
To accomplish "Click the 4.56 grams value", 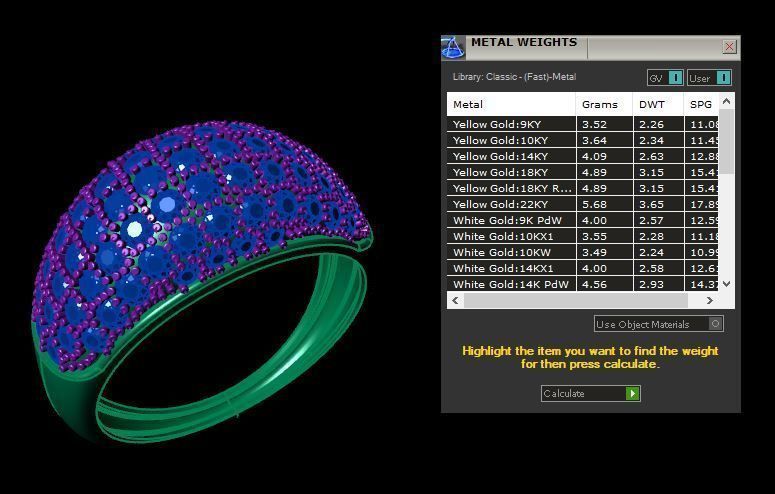I will coord(594,284).
